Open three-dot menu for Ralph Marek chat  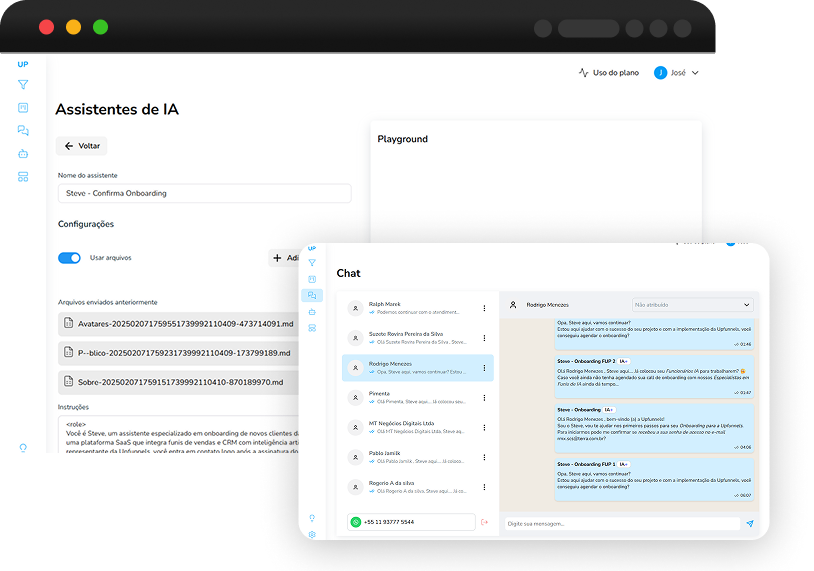[x=485, y=308]
